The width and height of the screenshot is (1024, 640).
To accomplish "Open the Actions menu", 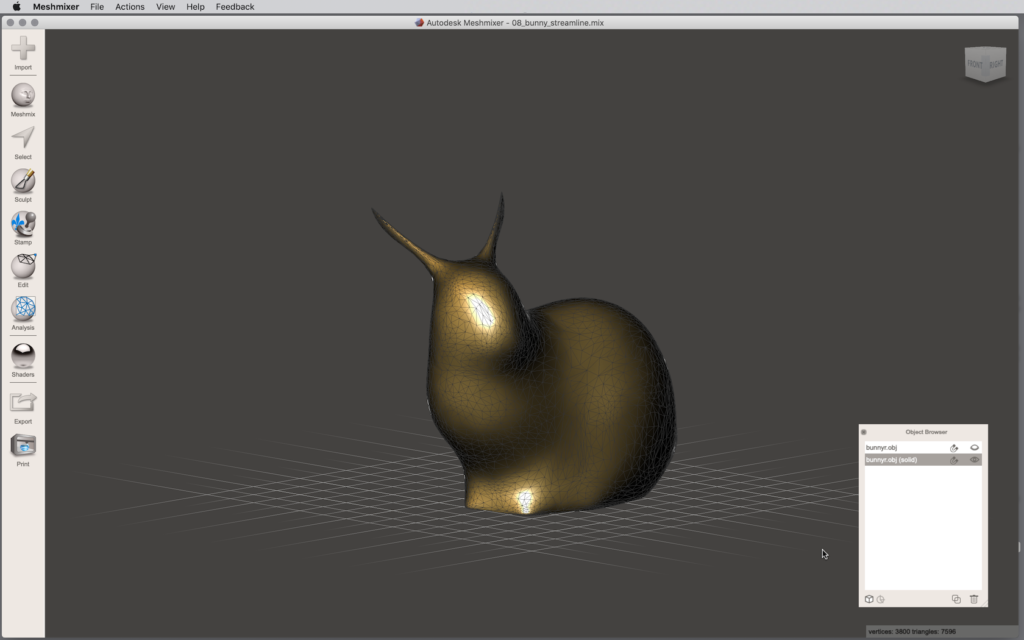I will (x=129, y=7).
